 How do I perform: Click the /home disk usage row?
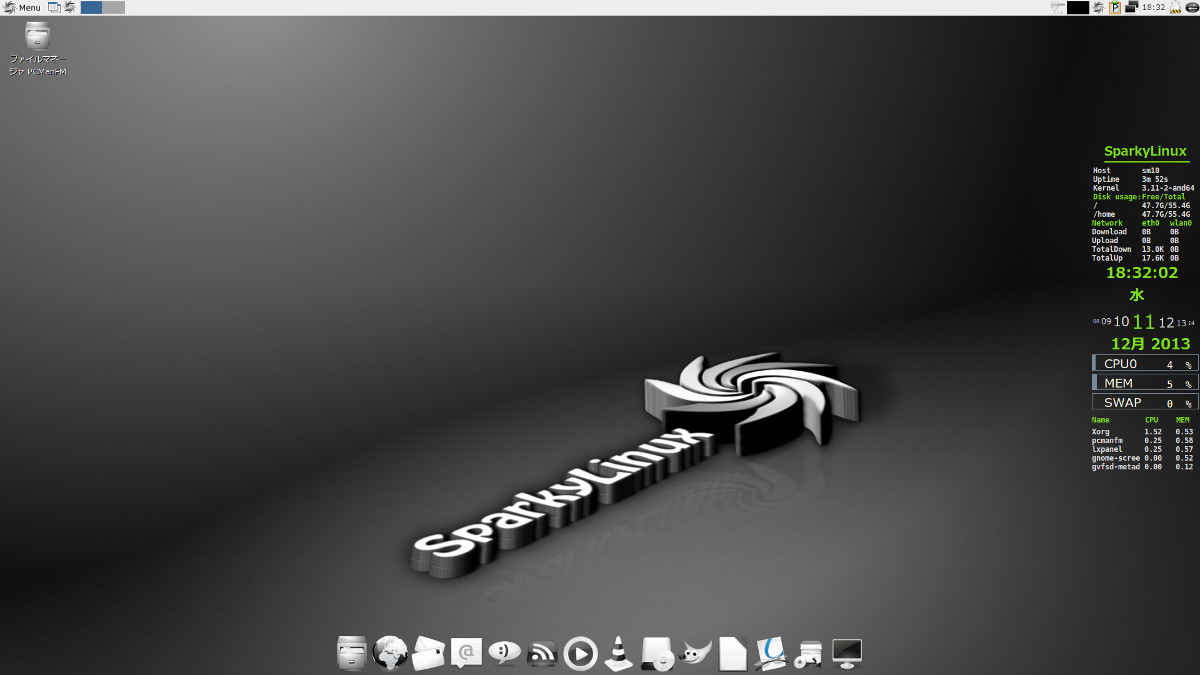tap(1142, 214)
